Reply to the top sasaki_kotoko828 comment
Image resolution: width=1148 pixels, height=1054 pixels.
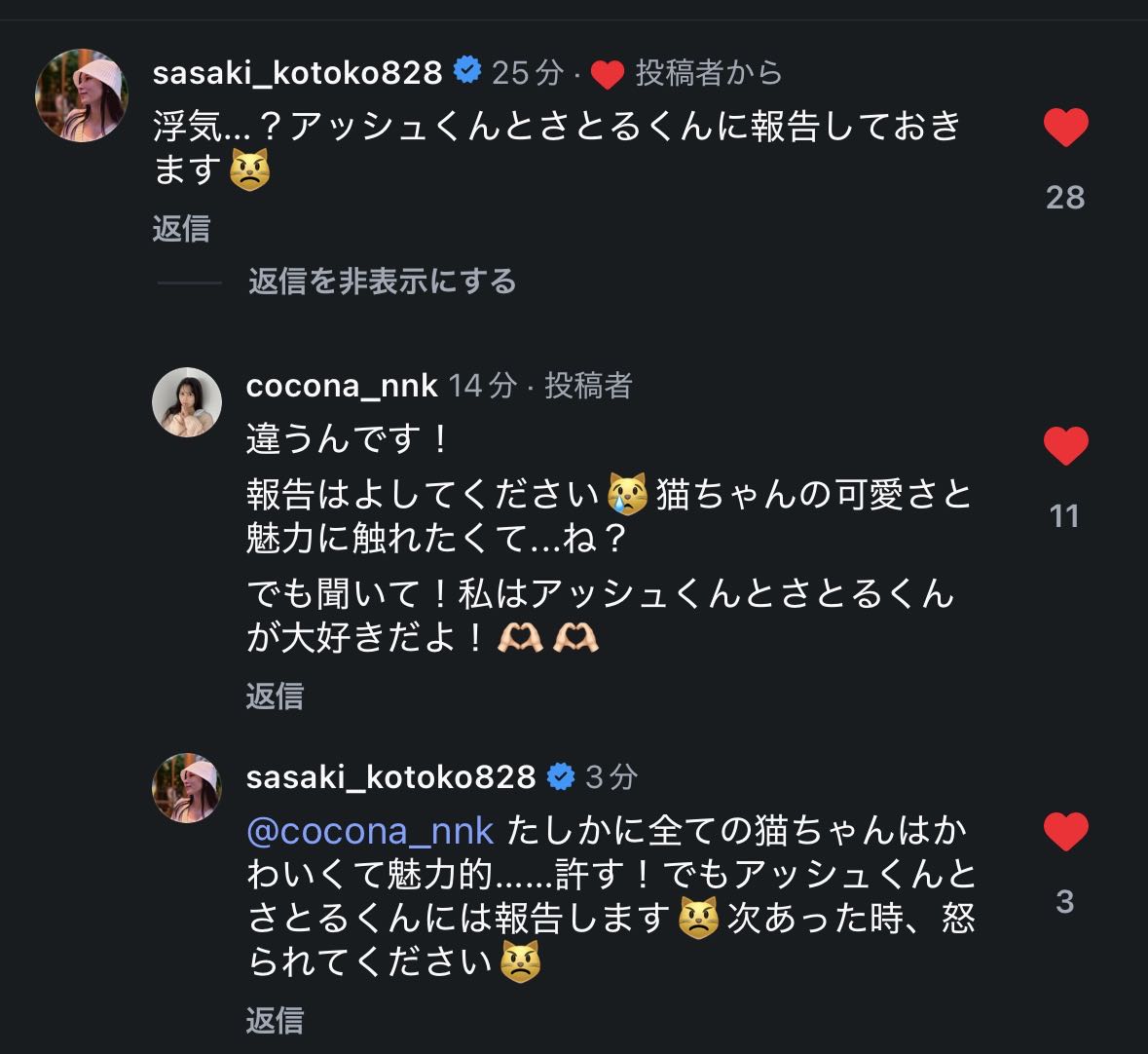[x=182, y=229]
